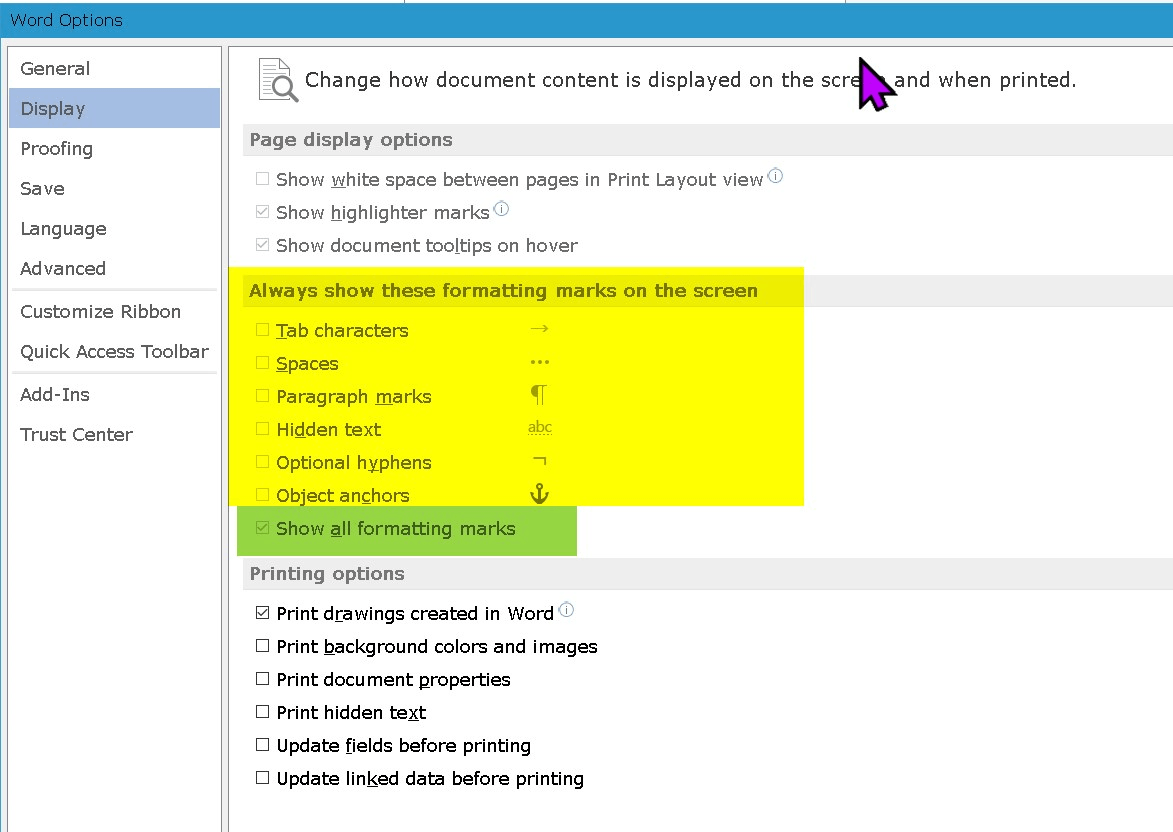Click info icon beside Show highlighter marks

tap(501, 209)
